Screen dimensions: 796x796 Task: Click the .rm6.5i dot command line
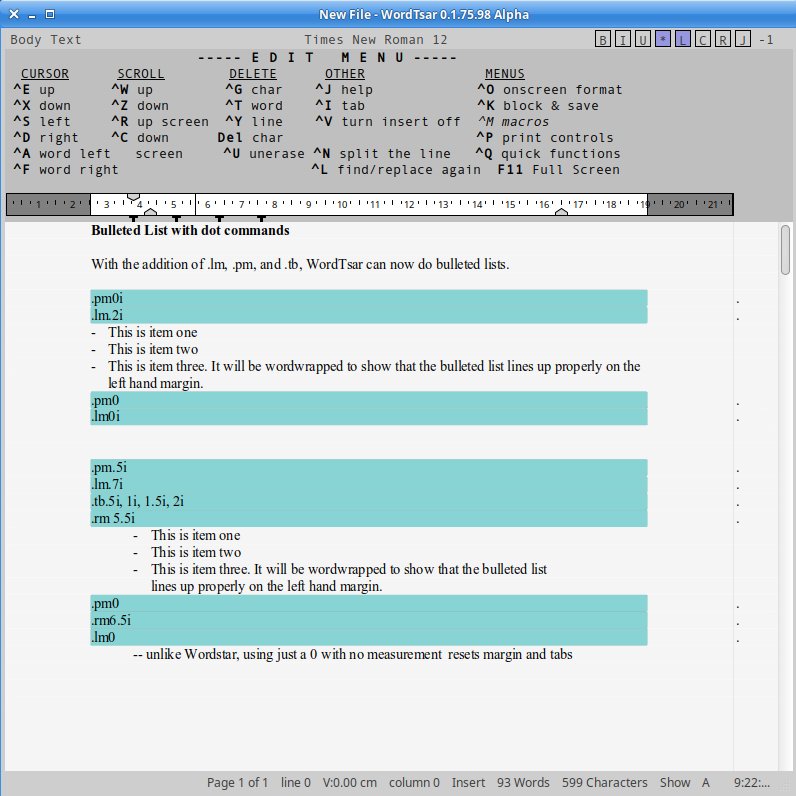tap(369, 620)
